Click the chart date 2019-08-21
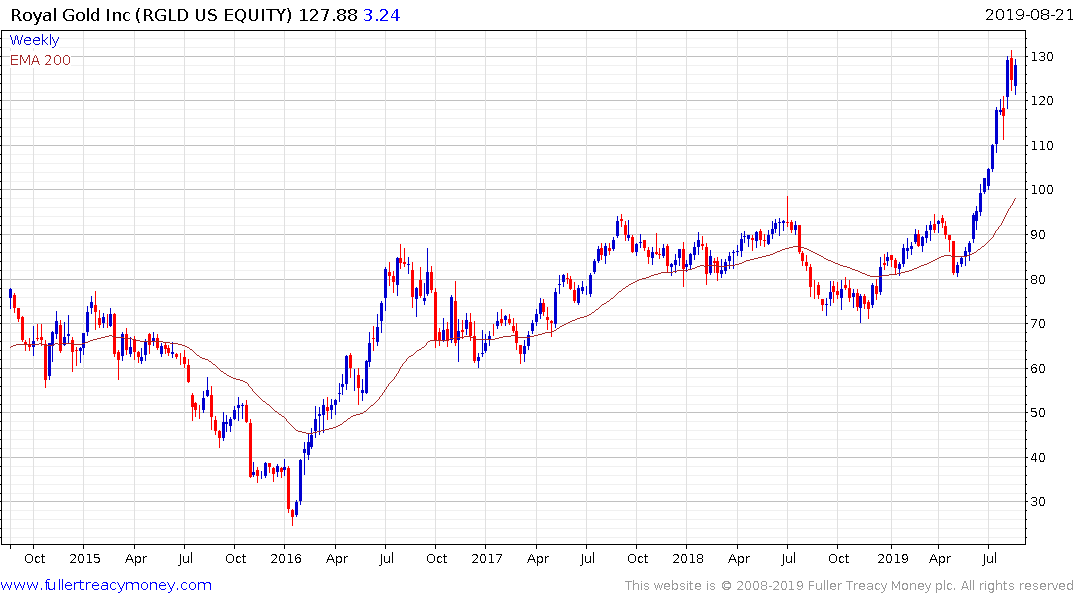This screenshot has height=600, width=1075. point(1028,14)
